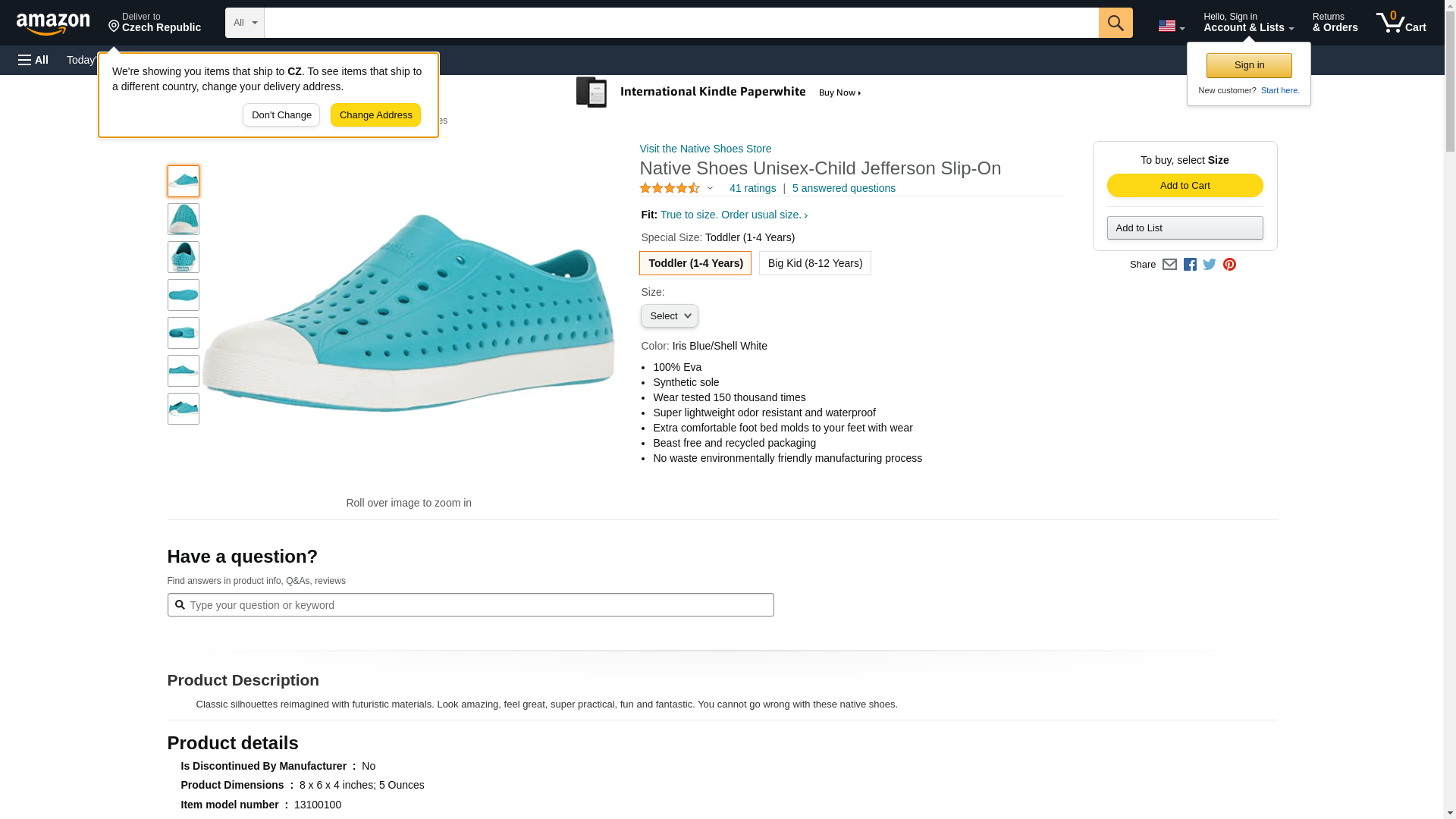Open the All hamburger menu
The width and height of the screenshot is (1456, 819).
33,60
